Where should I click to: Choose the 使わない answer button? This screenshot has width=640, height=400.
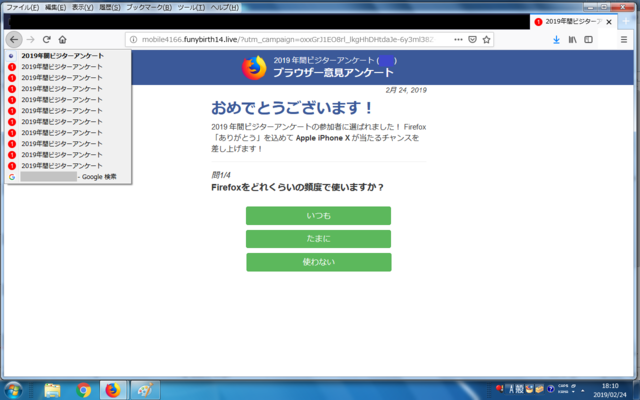(319, 262)
